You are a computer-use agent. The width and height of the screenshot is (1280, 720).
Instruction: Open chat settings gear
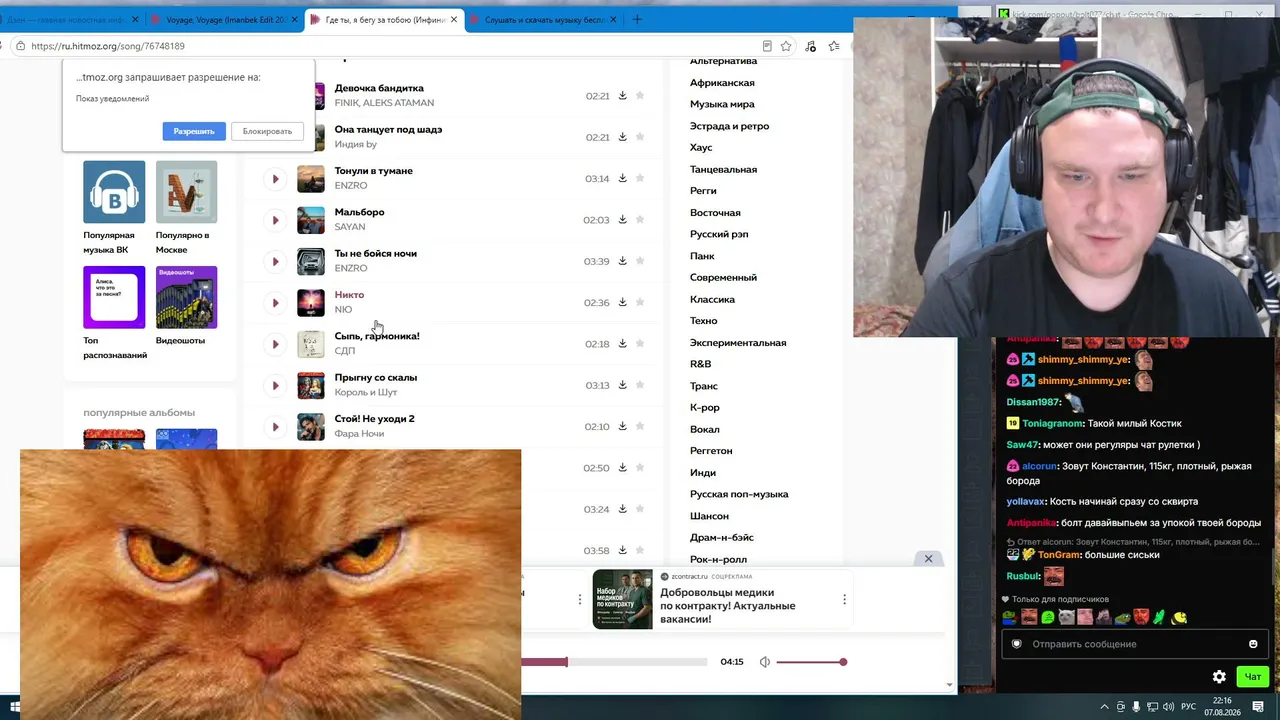(x=1219, y=677)
